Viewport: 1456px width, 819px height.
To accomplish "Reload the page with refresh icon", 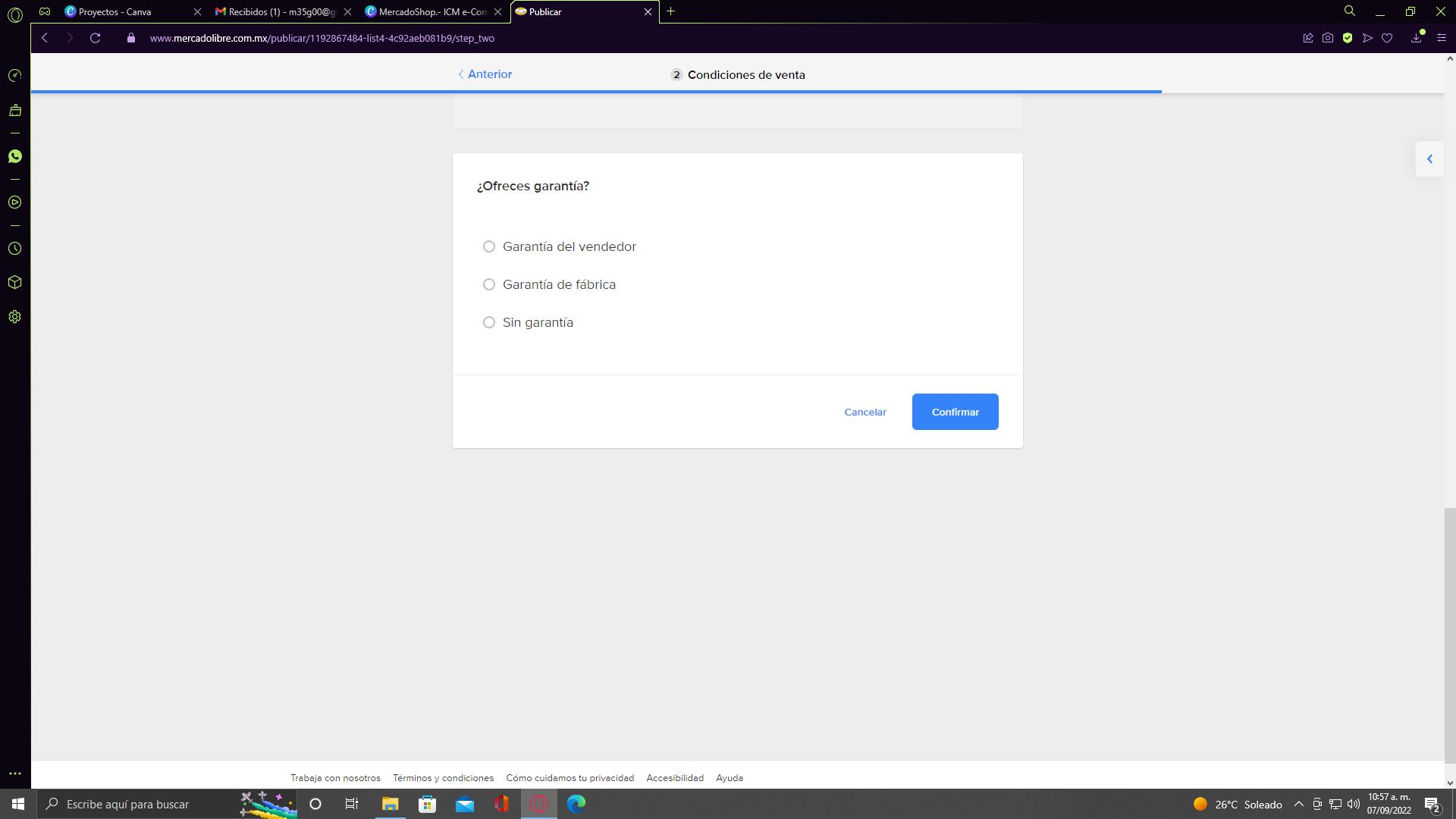I will [x=95, y=38].
